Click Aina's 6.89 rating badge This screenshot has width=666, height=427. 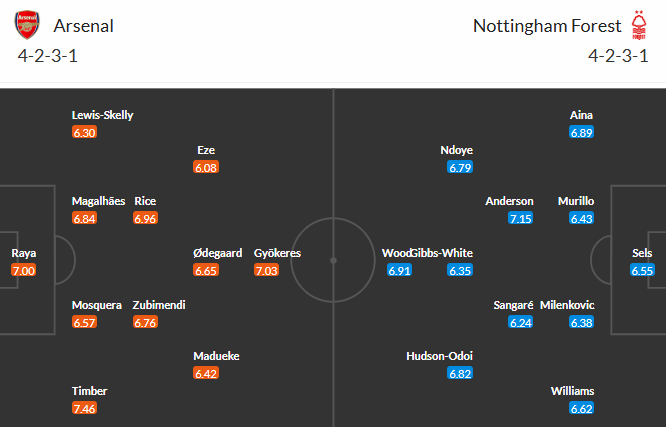[x=581, y=132]
